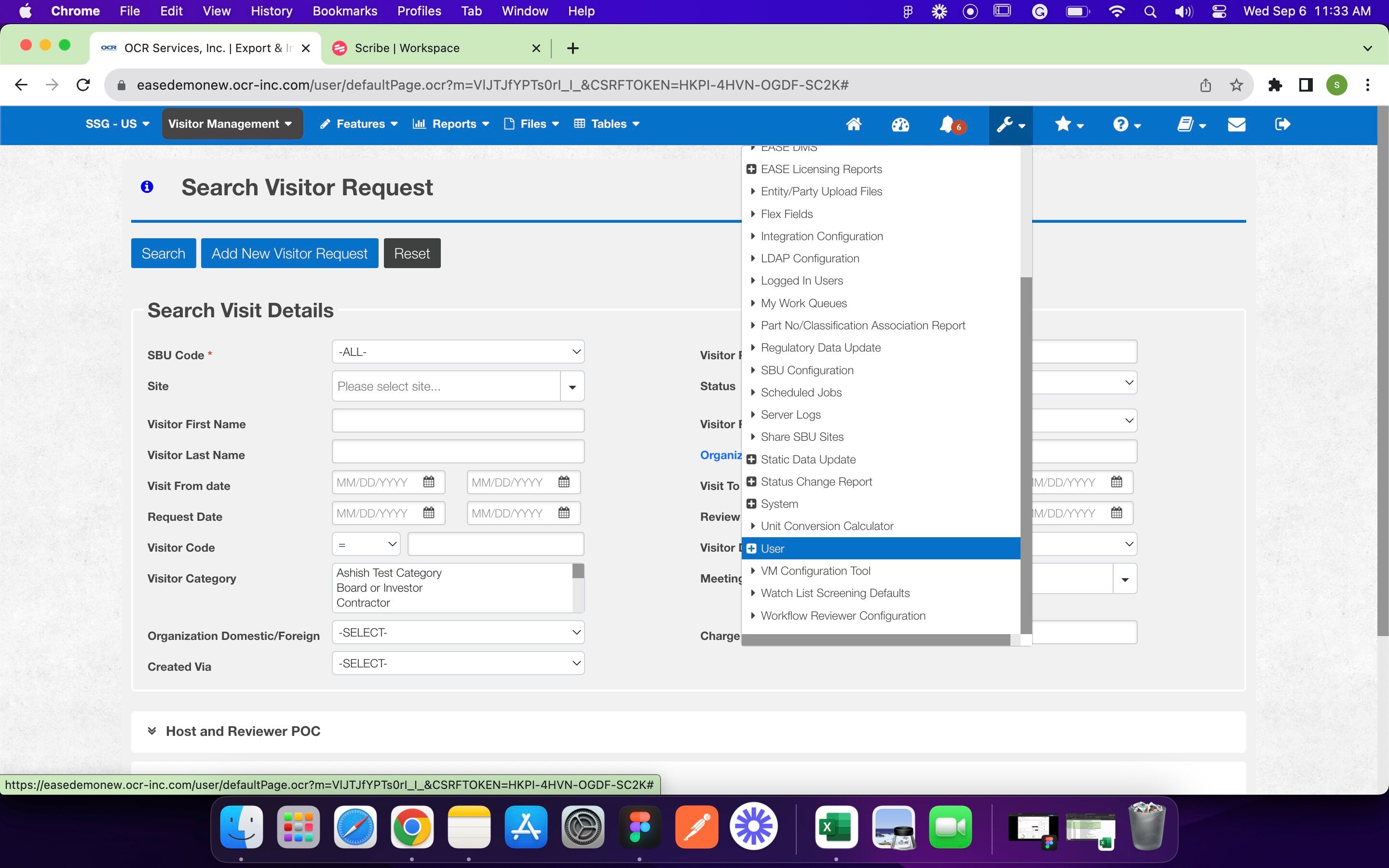The width and height of the screenshot is (1389, 868).
Task: Open the Visit From date calendar picker
Action: pos(429,482)
